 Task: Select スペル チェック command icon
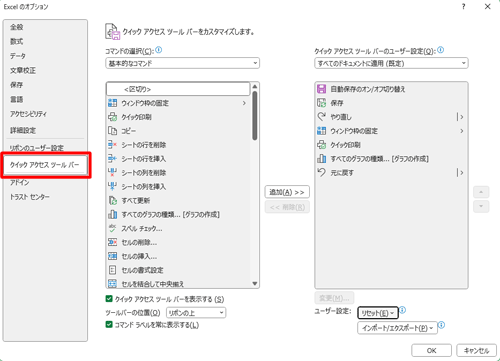pyautogui.click(x=113, y=228)
